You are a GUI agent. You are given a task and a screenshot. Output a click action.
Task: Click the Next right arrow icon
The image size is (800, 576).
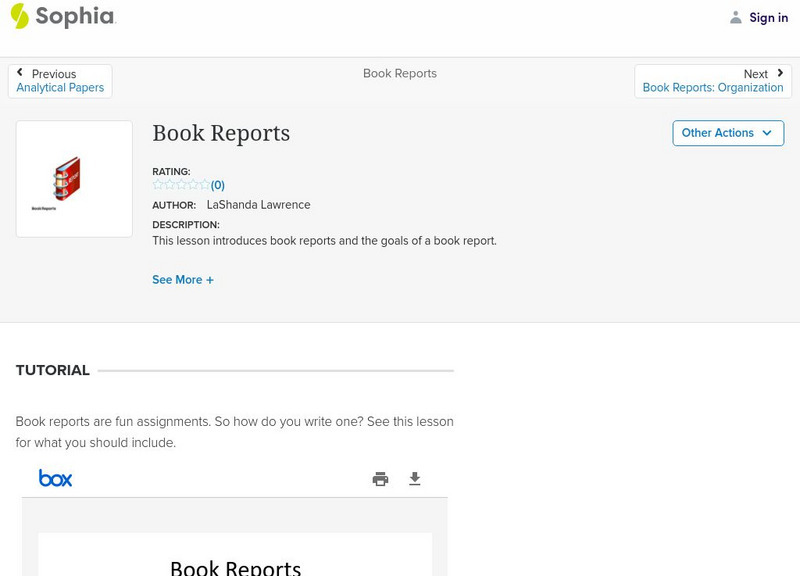(780, 73)
